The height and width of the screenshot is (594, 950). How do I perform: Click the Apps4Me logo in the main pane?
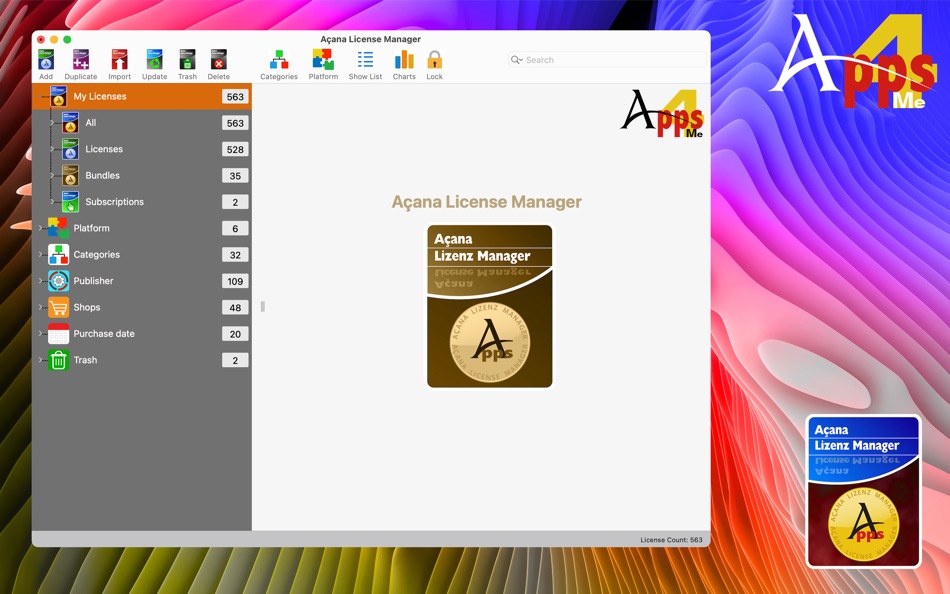pos(662,113)
